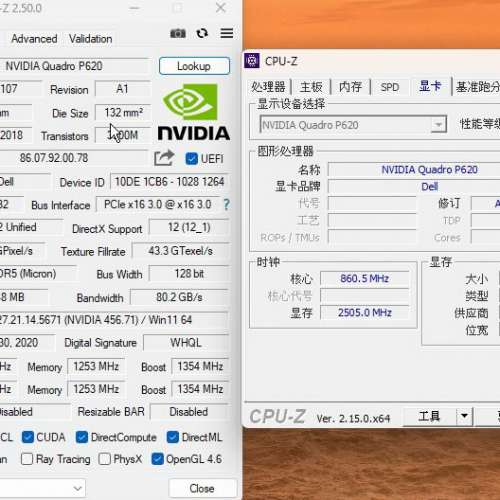Click the second row Memory clock 1253 MHz

[x=96, y=389]
